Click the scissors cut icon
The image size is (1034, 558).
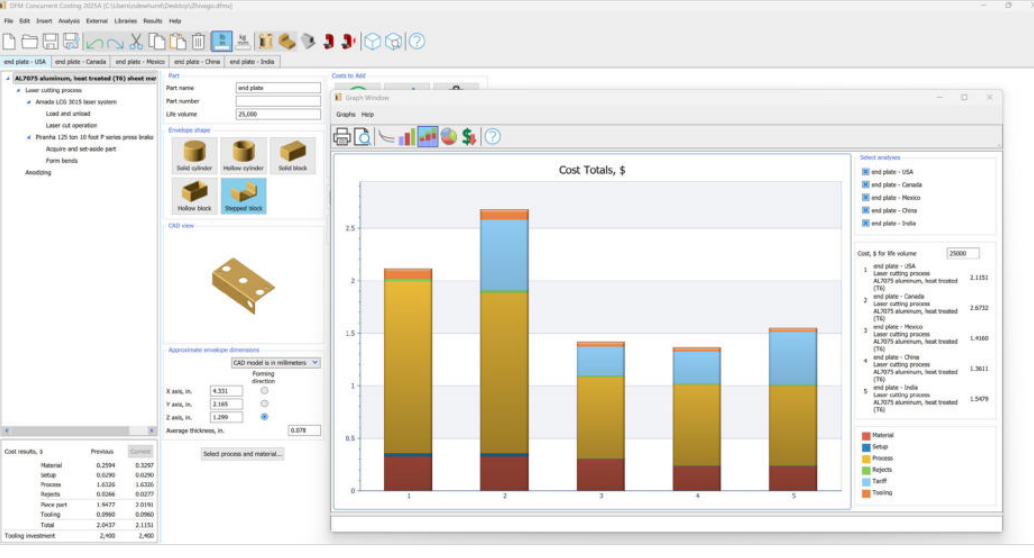tap(136, 41)
